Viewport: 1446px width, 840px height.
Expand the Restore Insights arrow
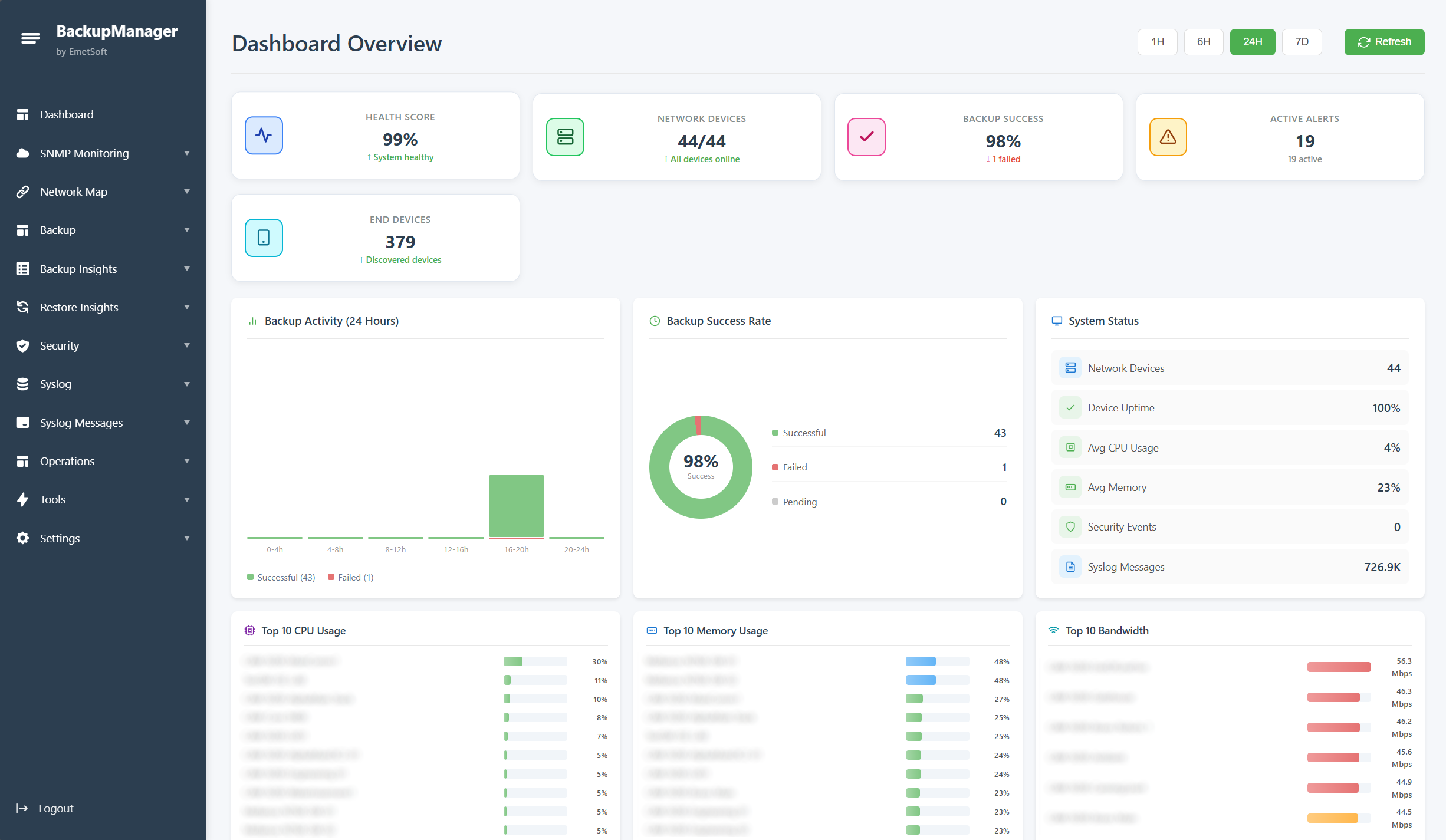(187, 307)
